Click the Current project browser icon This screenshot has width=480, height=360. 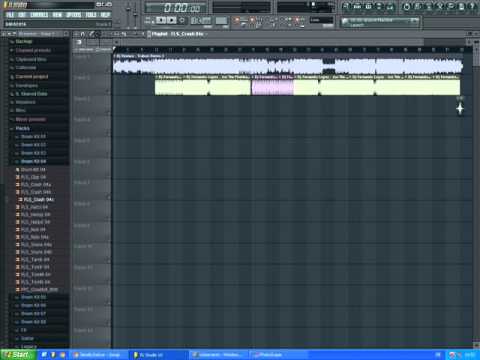click(x=12, y=77)
